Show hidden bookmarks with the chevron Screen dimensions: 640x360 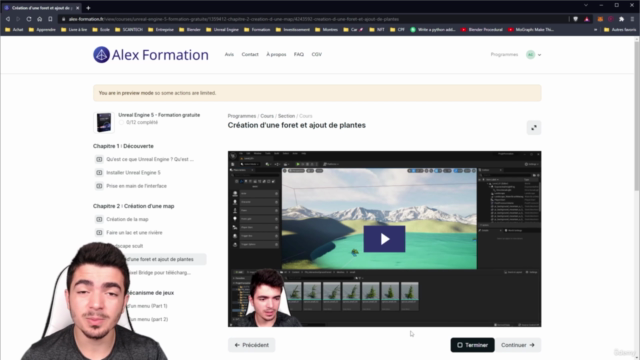click(596, 30)
